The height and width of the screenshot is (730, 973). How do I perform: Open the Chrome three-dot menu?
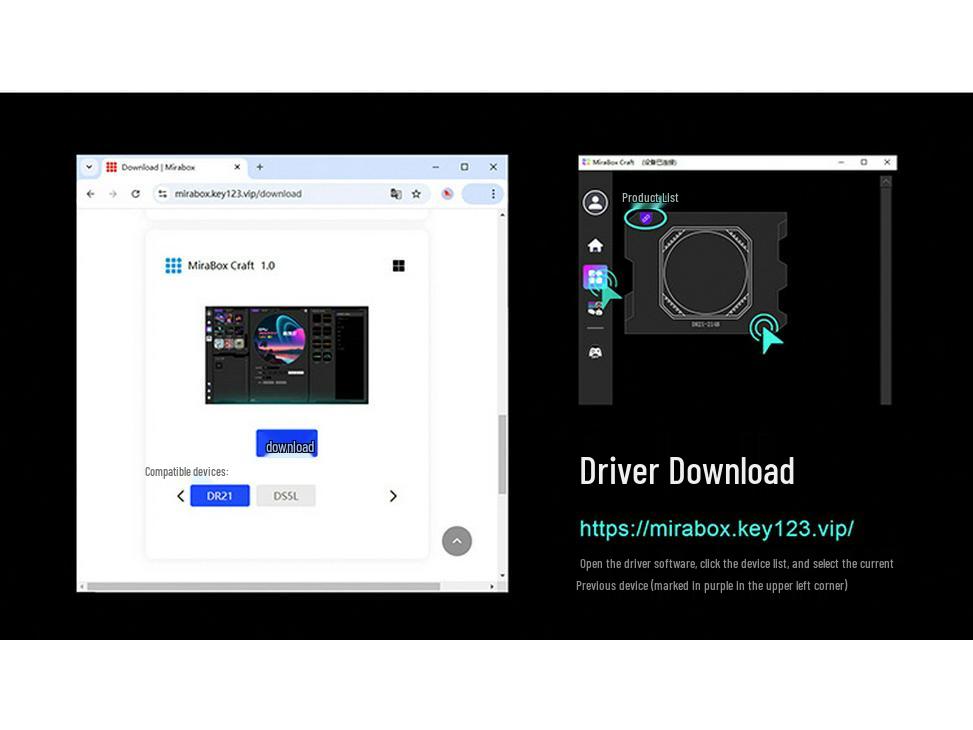(x=492, y=193)
